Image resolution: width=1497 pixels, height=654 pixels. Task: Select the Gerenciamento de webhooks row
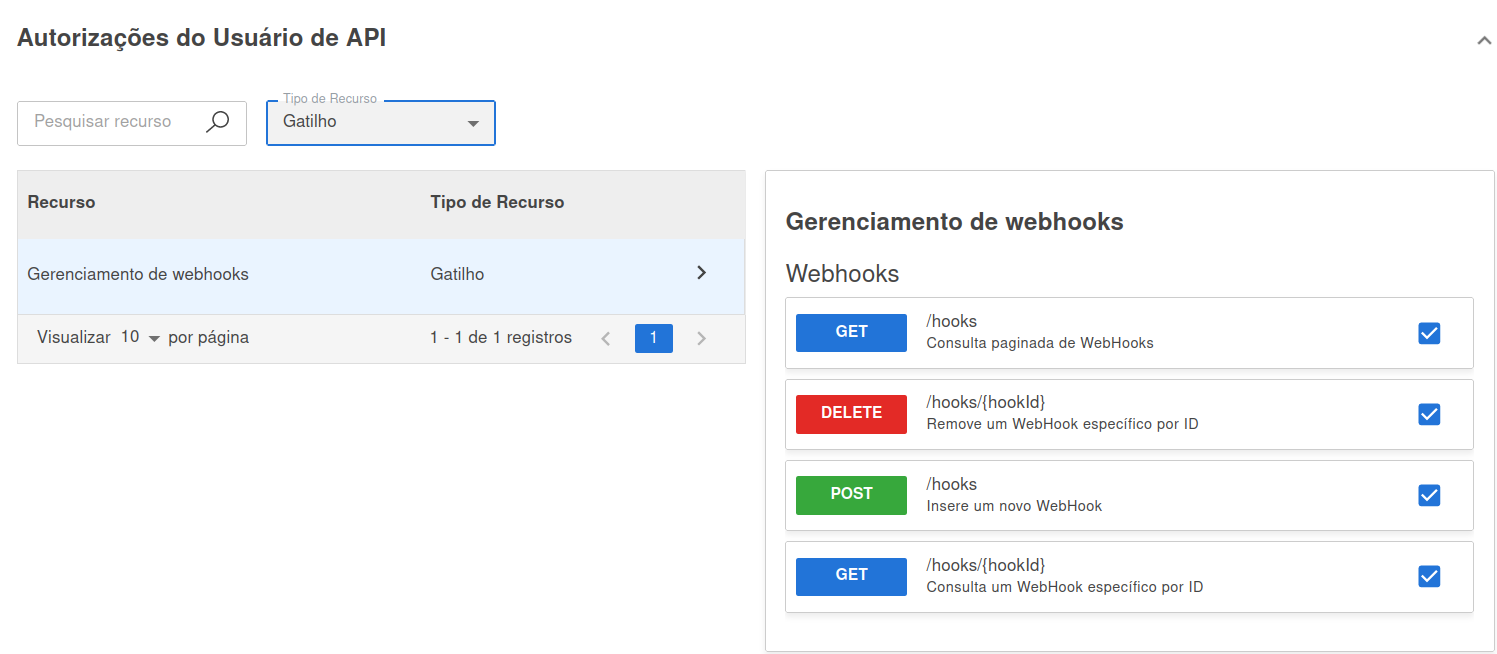point(300,272)
